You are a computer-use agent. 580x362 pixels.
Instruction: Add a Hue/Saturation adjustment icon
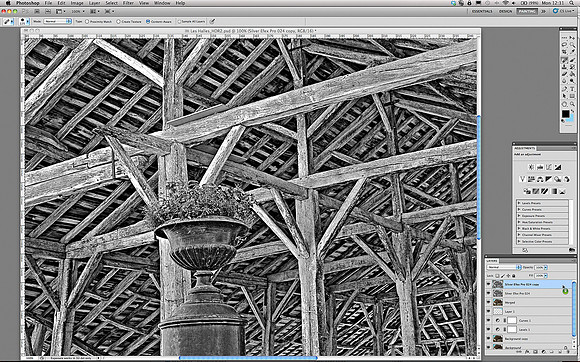[x=531, y=179]
